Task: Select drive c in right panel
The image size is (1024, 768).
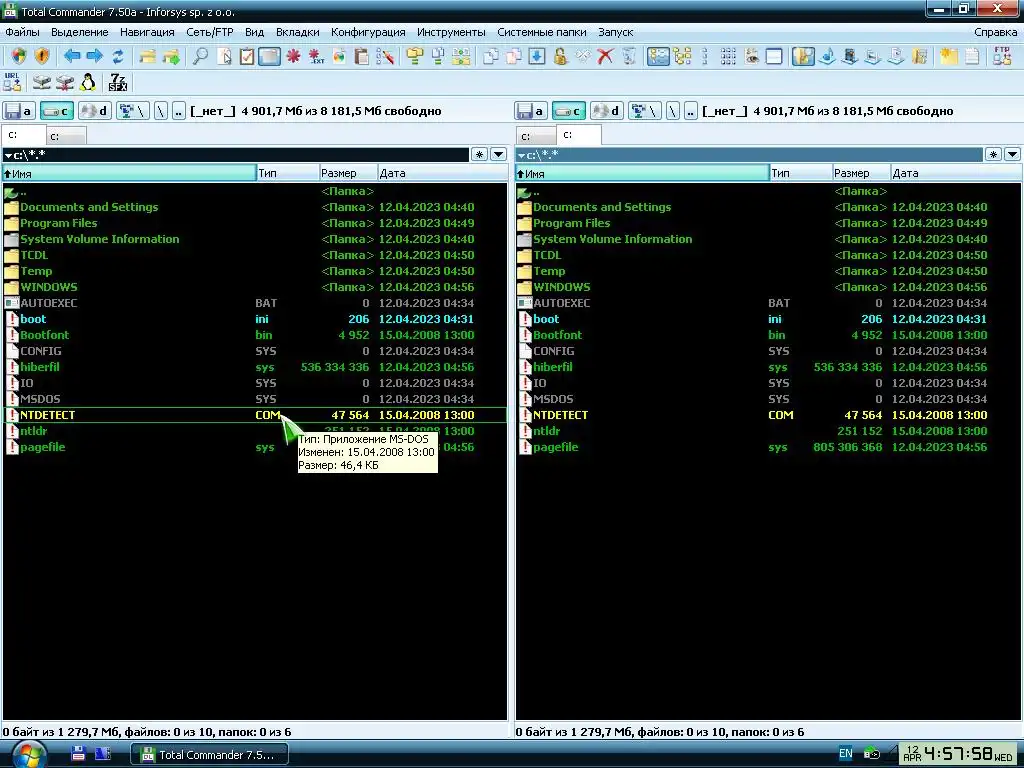Action: point(568,111)
